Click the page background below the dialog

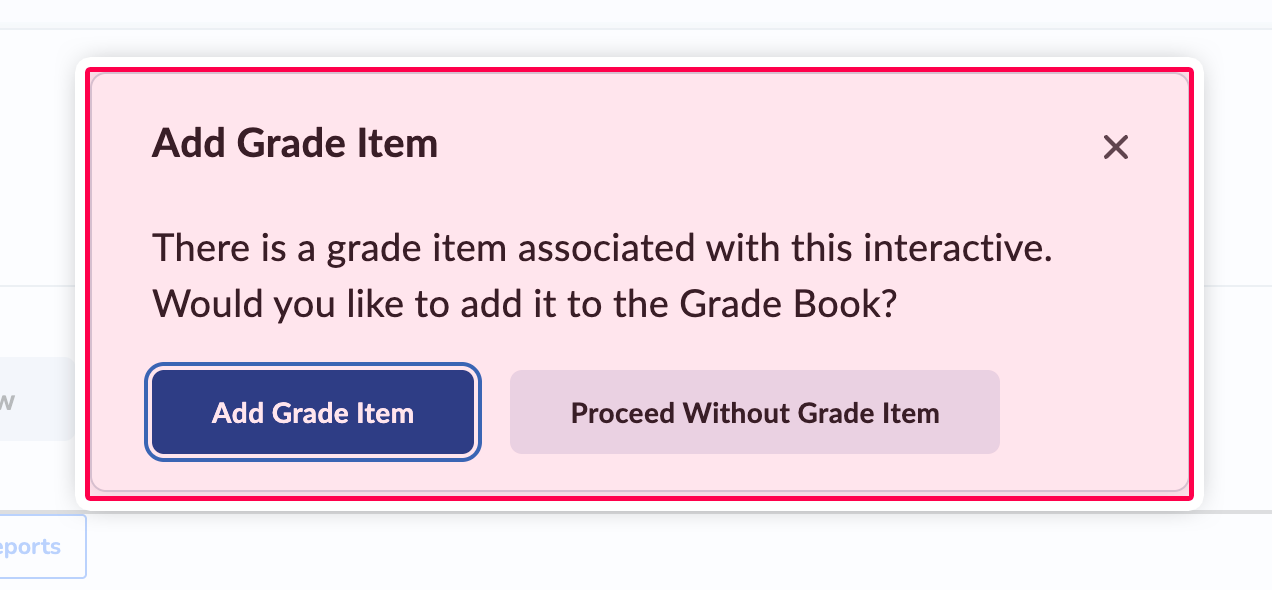(640, 555)
